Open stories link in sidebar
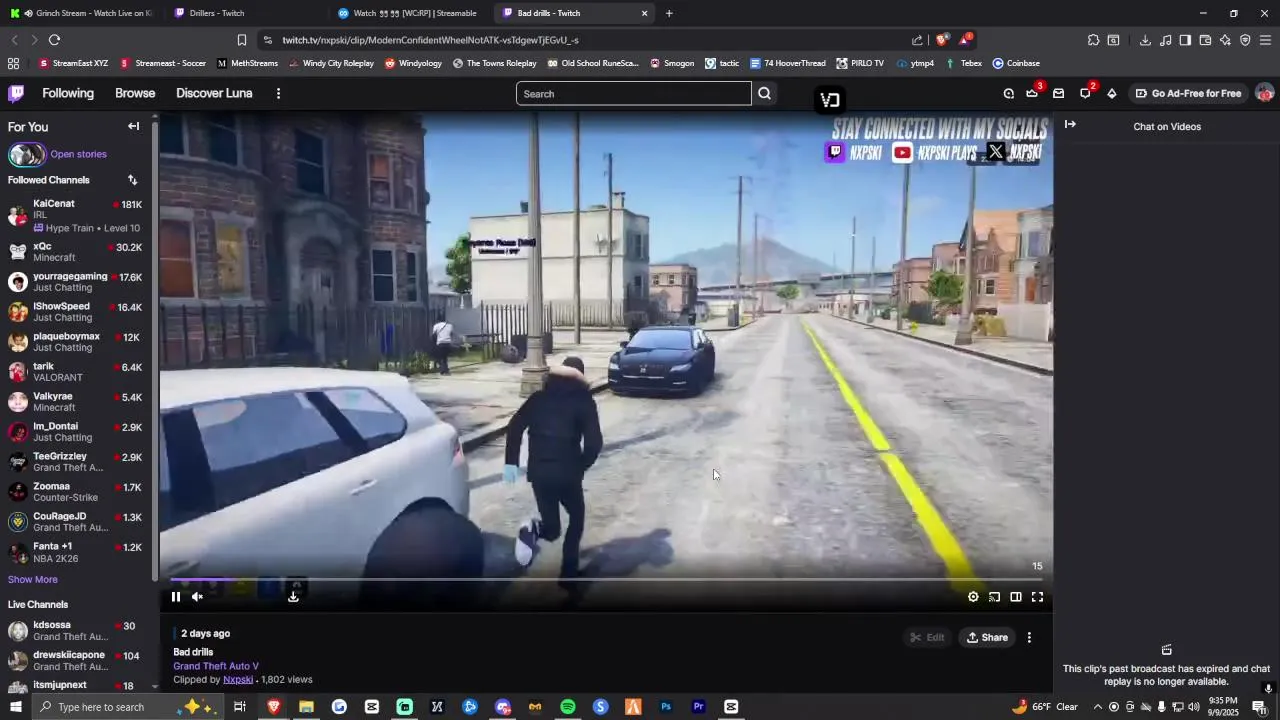1280x720 pixels. [x=78, y=154]
